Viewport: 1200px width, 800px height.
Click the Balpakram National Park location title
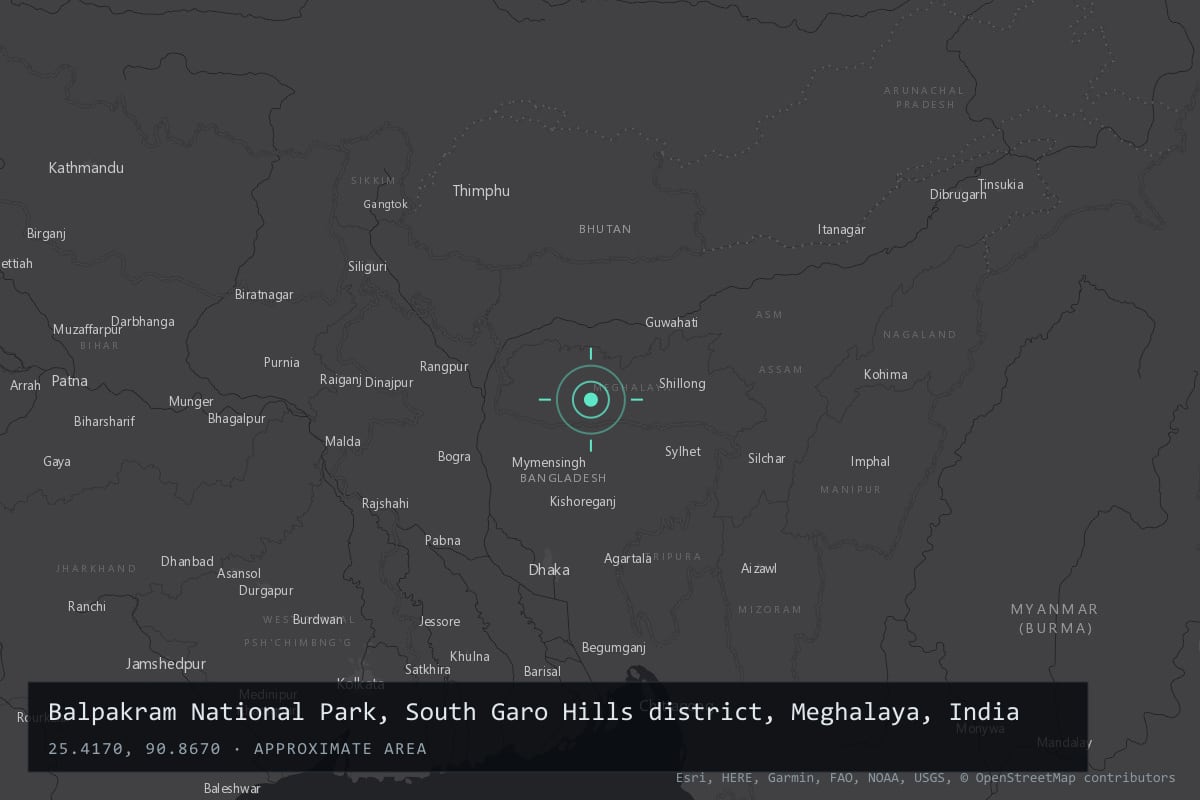533,713
